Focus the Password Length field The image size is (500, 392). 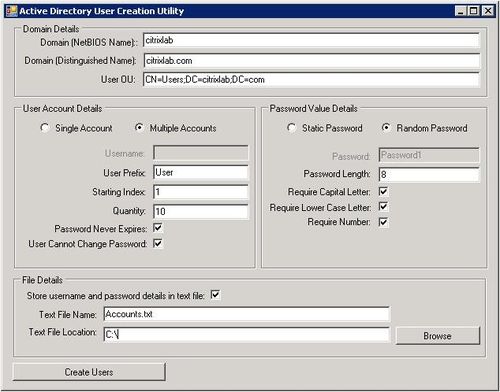(429, 174)
